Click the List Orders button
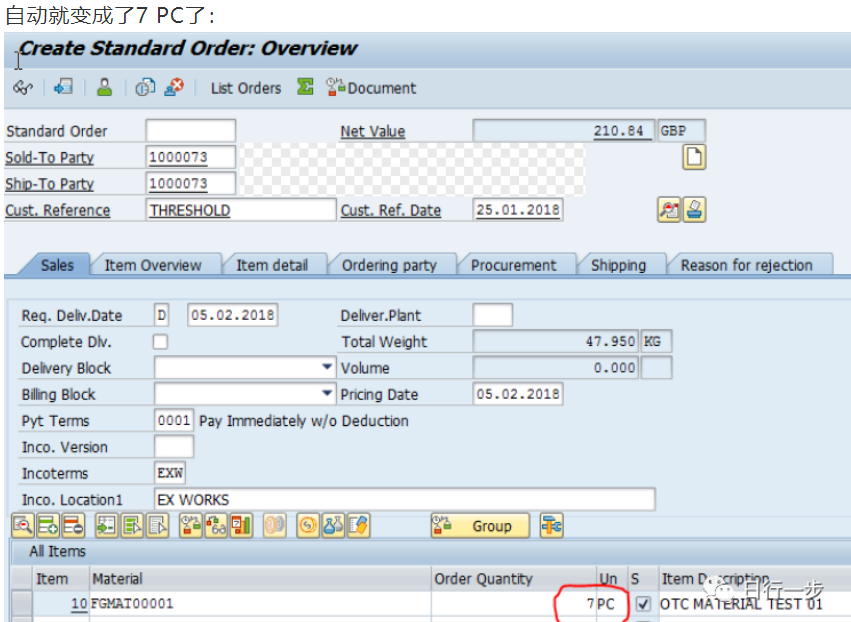The image size is (851, 622). tap(245, 88)
